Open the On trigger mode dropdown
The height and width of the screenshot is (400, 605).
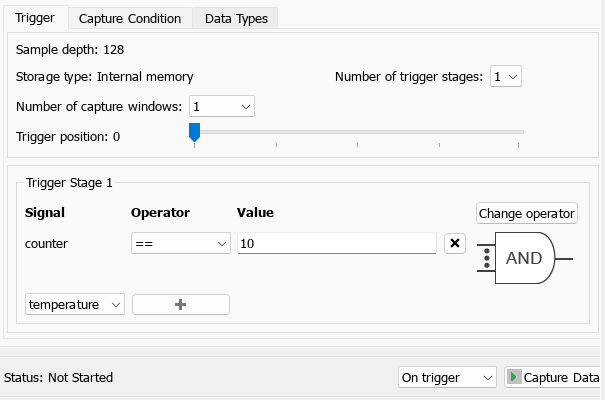point(446,377)
